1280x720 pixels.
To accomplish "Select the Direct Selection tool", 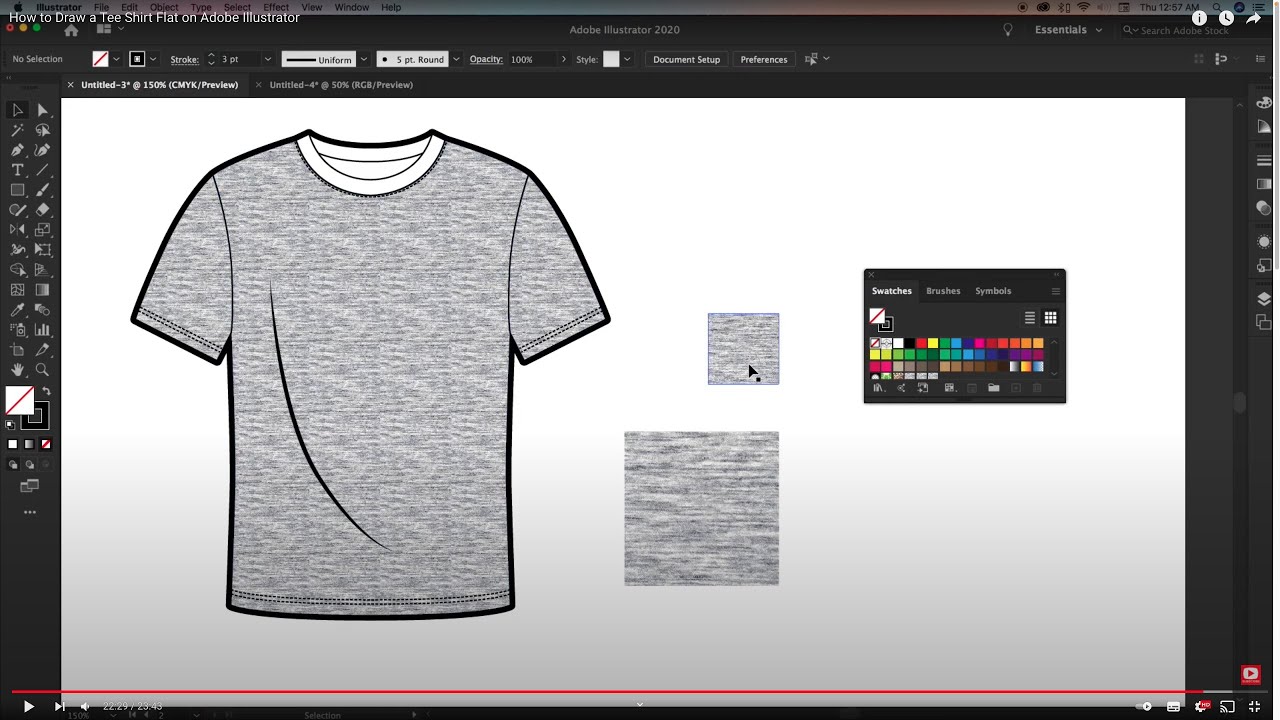I will pyautogui.click(x=42, y=110).
